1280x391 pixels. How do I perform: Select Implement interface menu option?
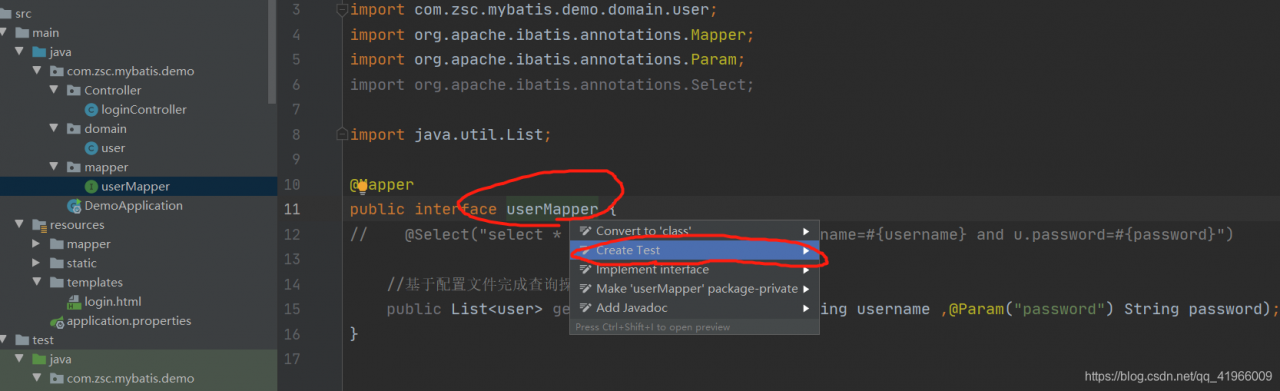tap(694, 270)
